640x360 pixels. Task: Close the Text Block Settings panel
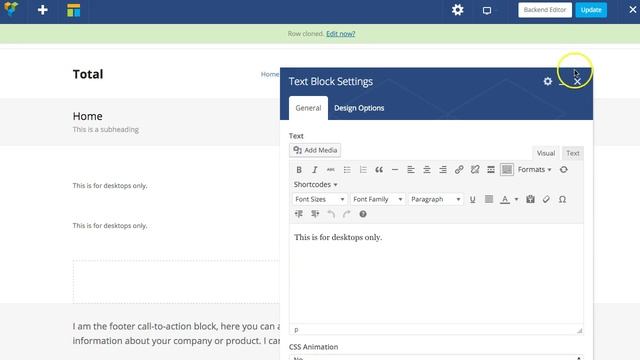pyautogui.click(x=577, y=82)
